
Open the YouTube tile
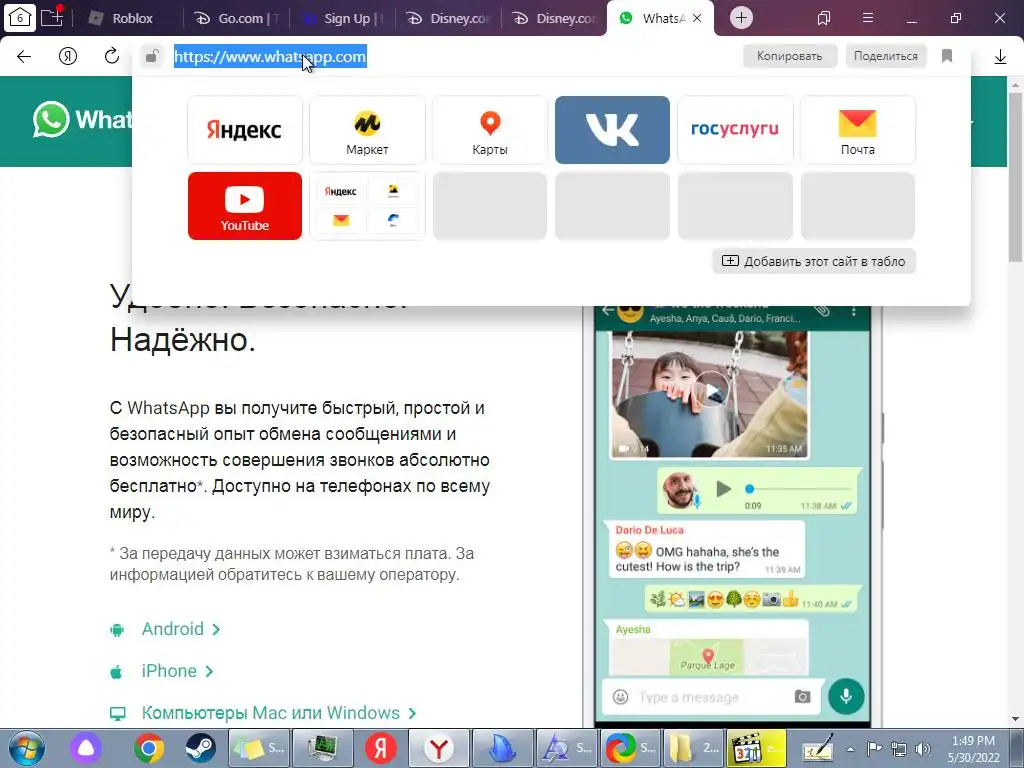click(x=245, y=206)
